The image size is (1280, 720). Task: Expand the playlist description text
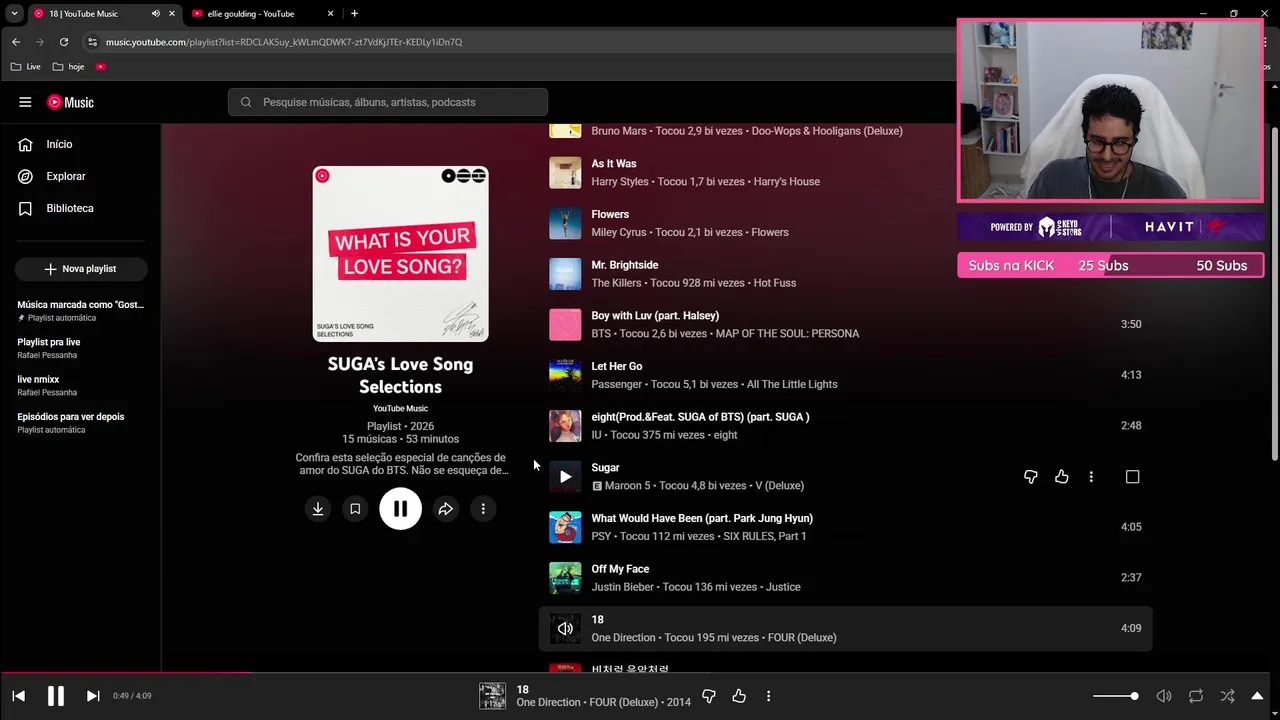[400, 464]
